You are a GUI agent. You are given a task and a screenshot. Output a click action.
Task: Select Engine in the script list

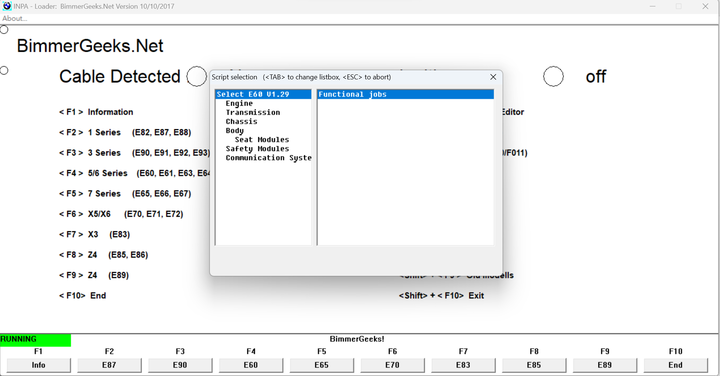point(239,103)
